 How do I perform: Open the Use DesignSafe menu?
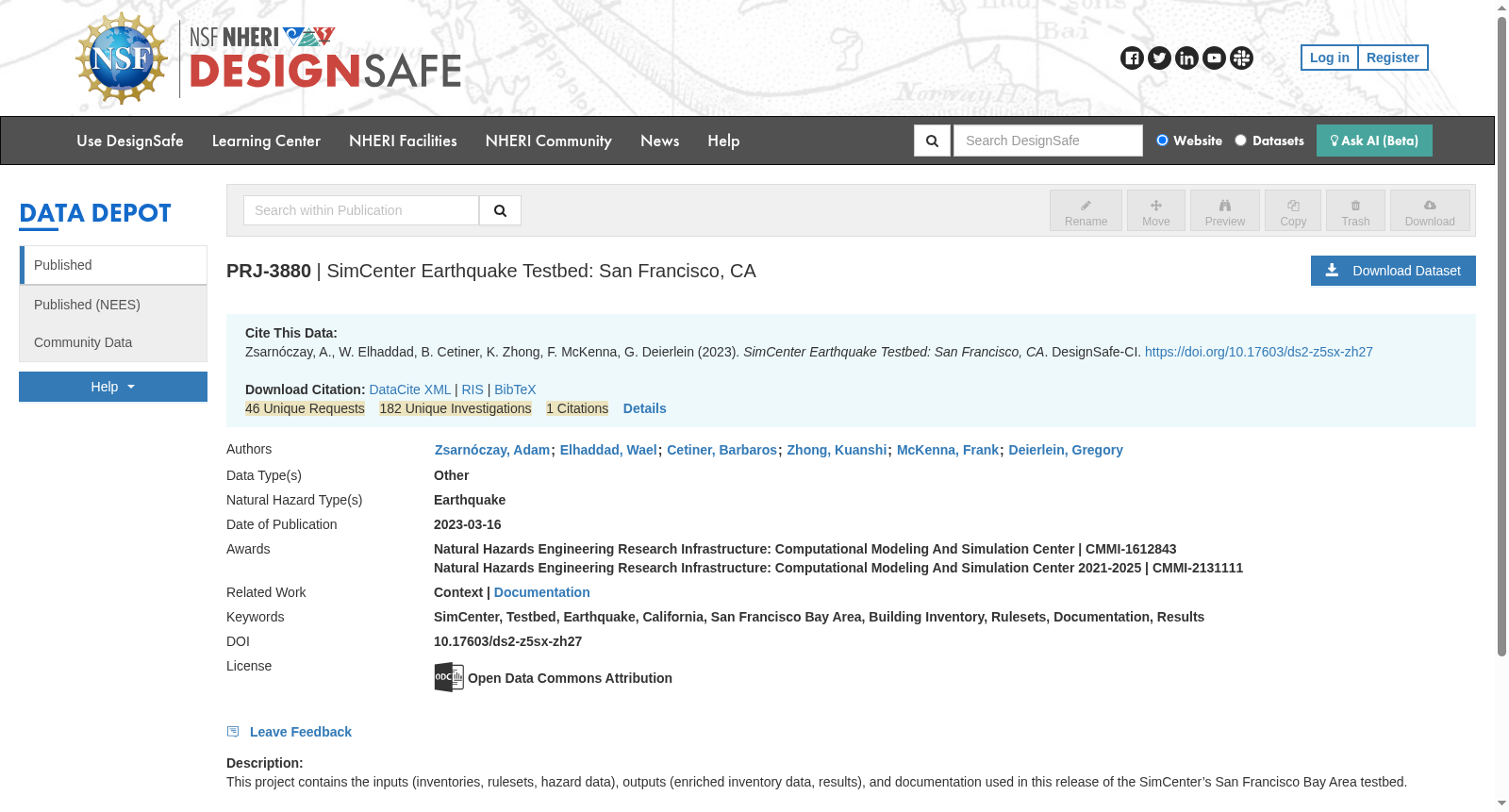(130, 141)
